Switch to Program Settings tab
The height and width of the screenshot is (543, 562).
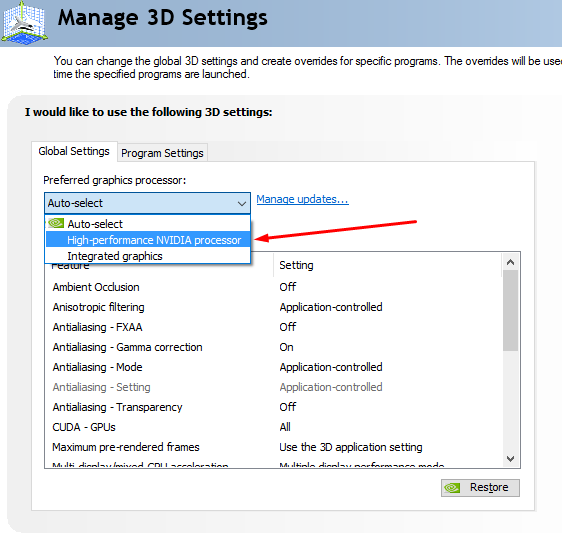point(162,153)
